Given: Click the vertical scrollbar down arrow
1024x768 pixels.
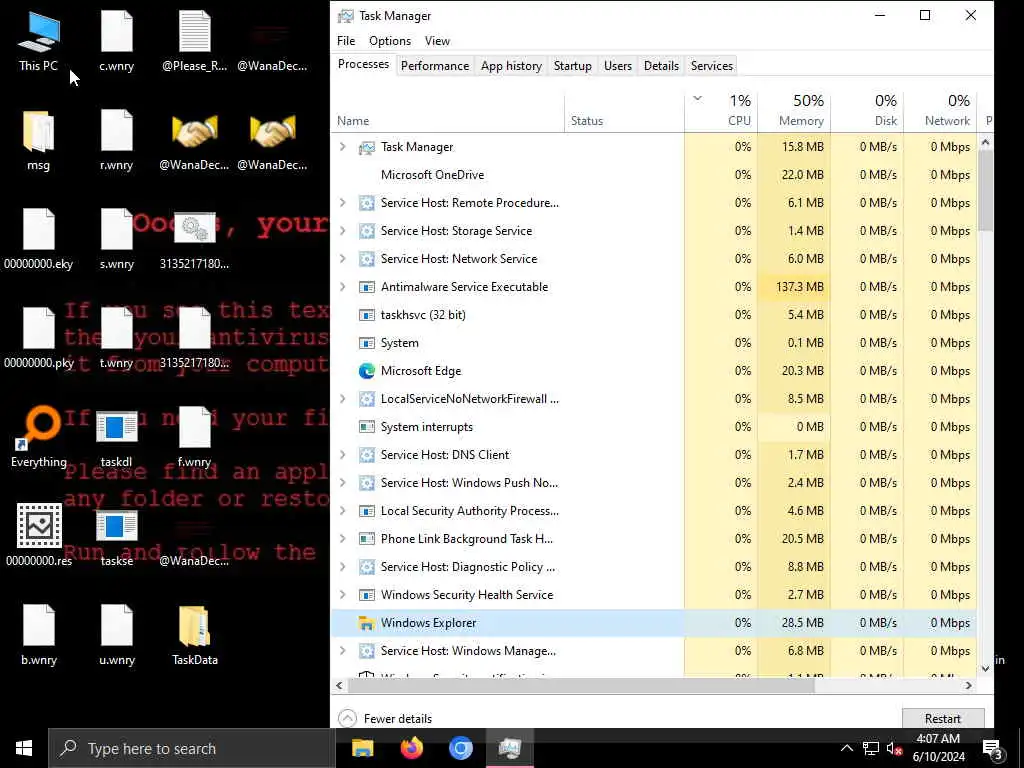Looking at the screenshot, I should point(985,669).
